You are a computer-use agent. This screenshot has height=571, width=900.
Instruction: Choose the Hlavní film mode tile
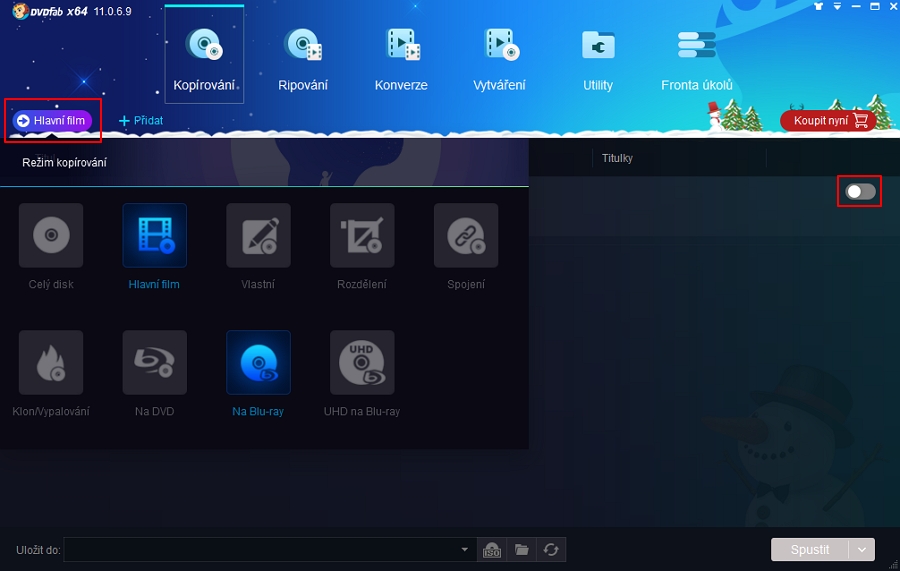click(154, 235)
